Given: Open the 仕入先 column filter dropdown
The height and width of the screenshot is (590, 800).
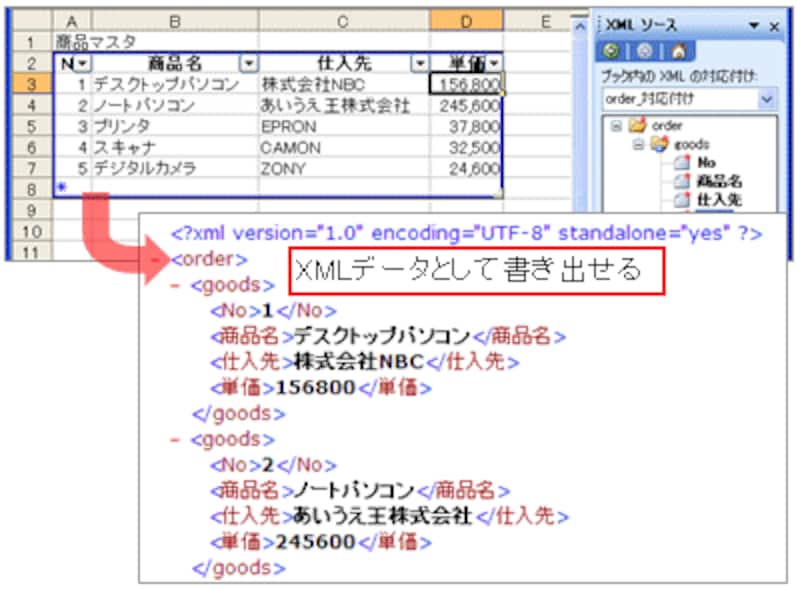Looking at the screenshot, I should [419, 64].
